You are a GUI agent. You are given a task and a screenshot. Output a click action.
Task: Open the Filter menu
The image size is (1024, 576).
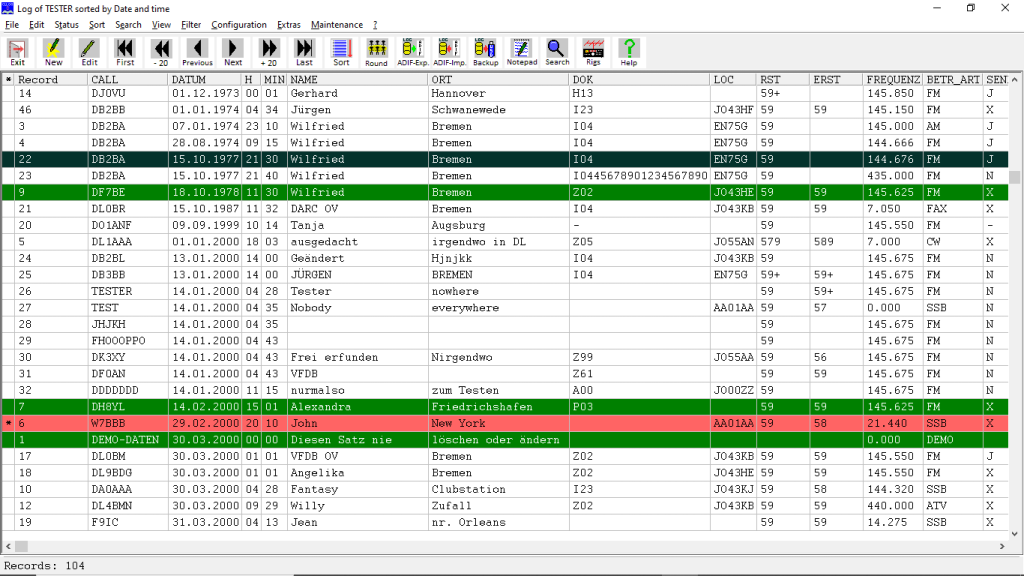191,24
